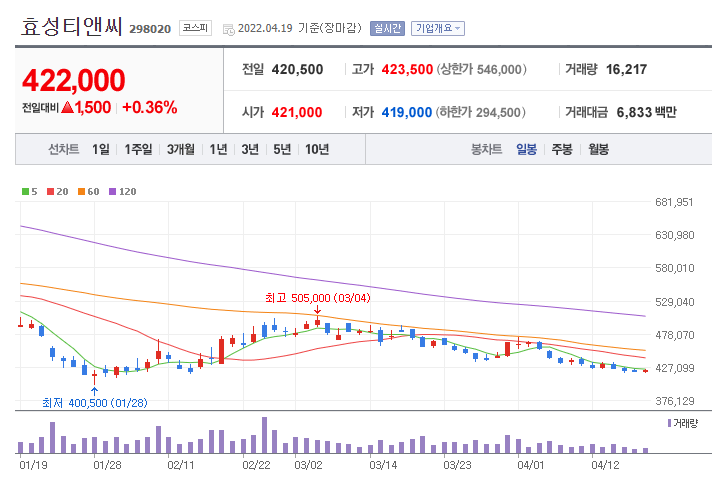This screenshot has width=712, height=492.
Task: Click the 상한가 546,000 text
Action: click(x=482, y=69)
